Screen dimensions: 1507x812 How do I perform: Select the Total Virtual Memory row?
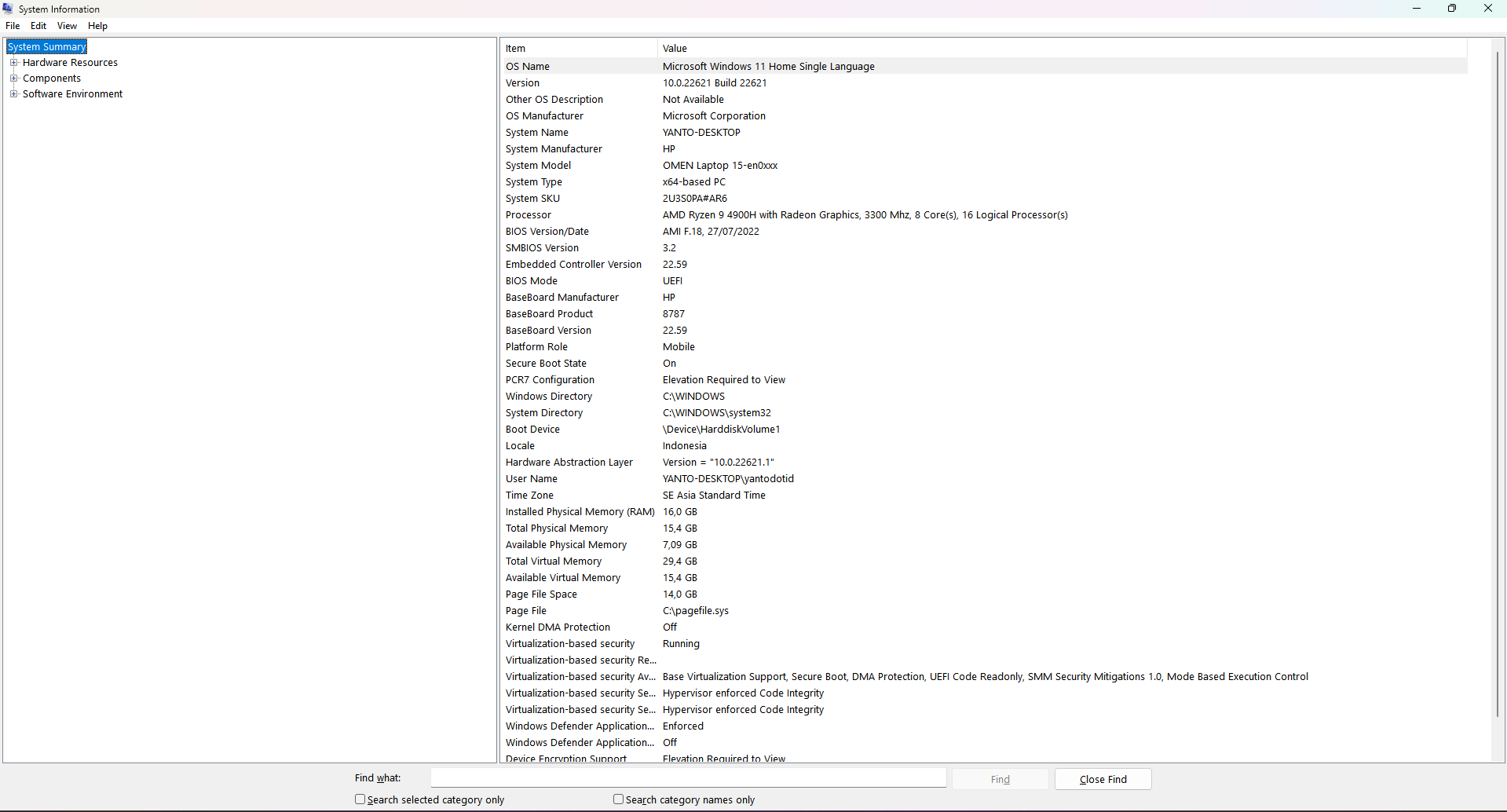point(985,561)
